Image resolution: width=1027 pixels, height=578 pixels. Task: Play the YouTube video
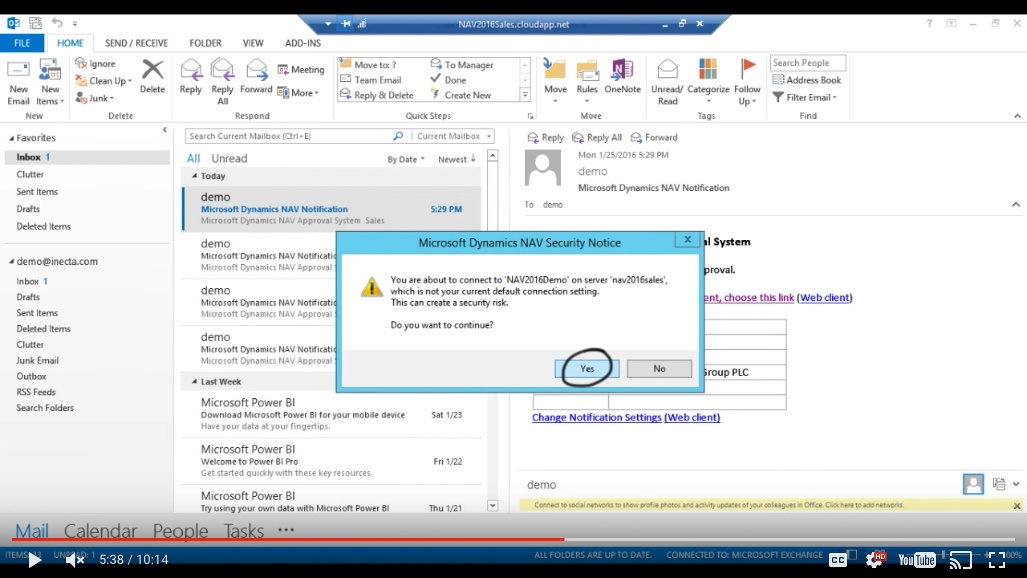pos(34,560)
